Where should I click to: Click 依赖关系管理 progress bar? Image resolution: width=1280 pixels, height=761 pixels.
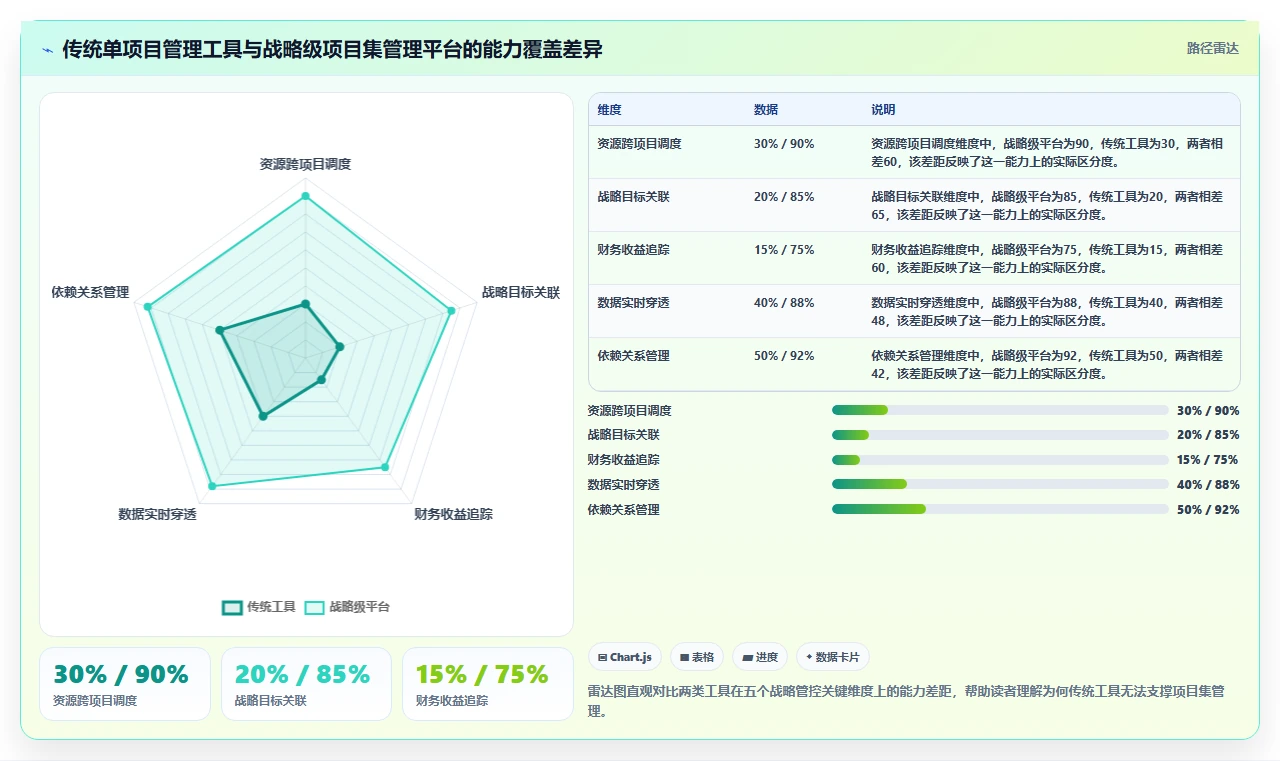[x=1000, y=509]
